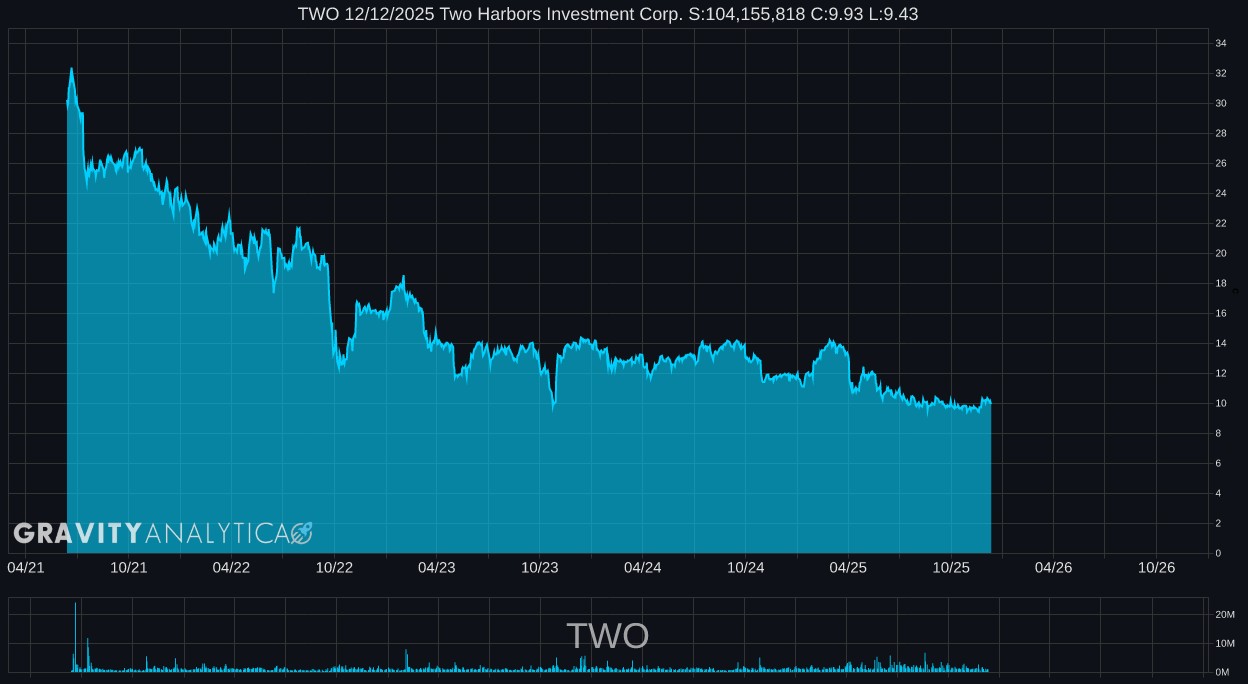Click the 10M label on the volume axis
The height and width of the screenshot is (684, 1248).
click(x=1223, y=643)
